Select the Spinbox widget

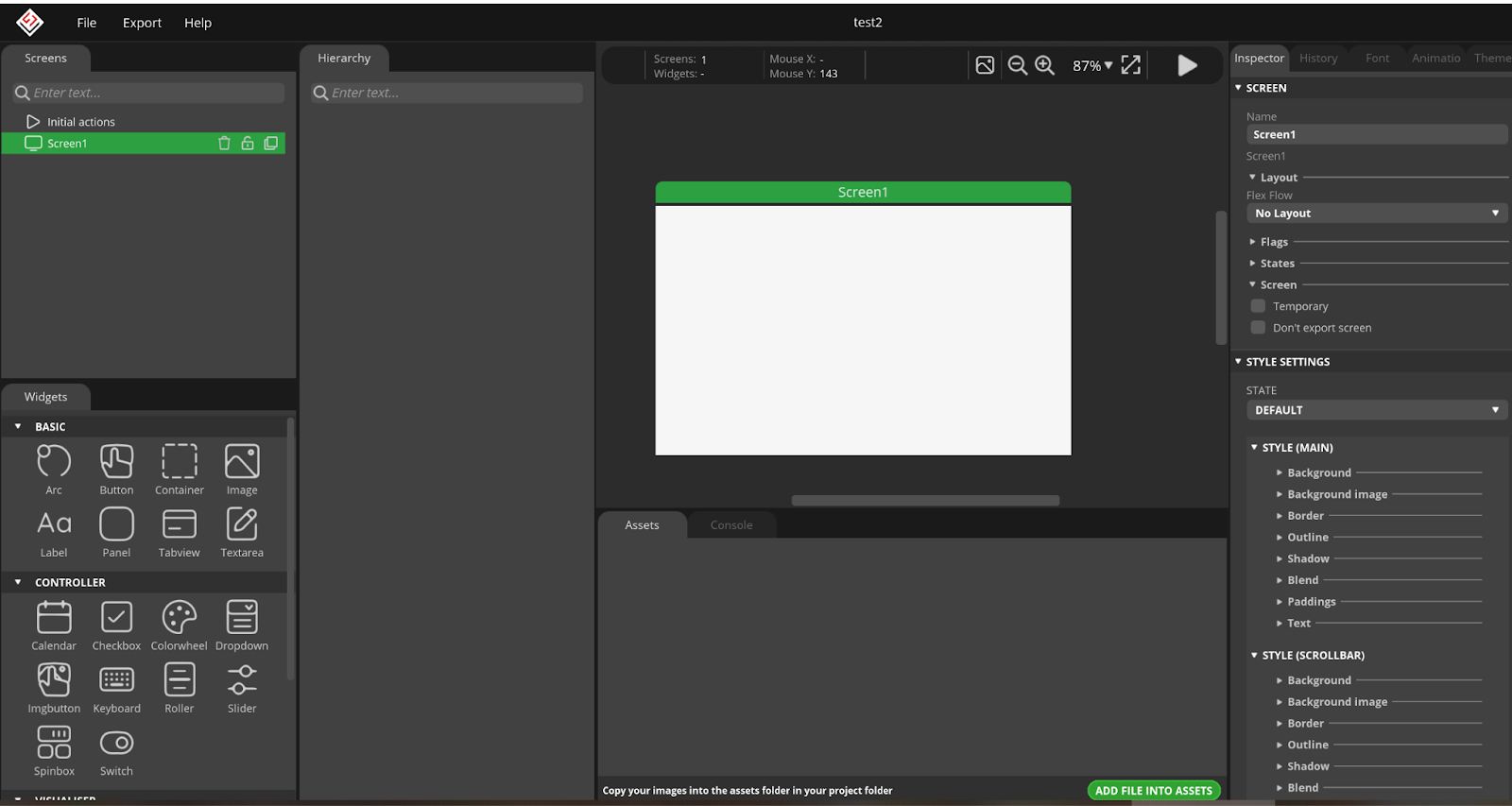[x=54, y=751]
